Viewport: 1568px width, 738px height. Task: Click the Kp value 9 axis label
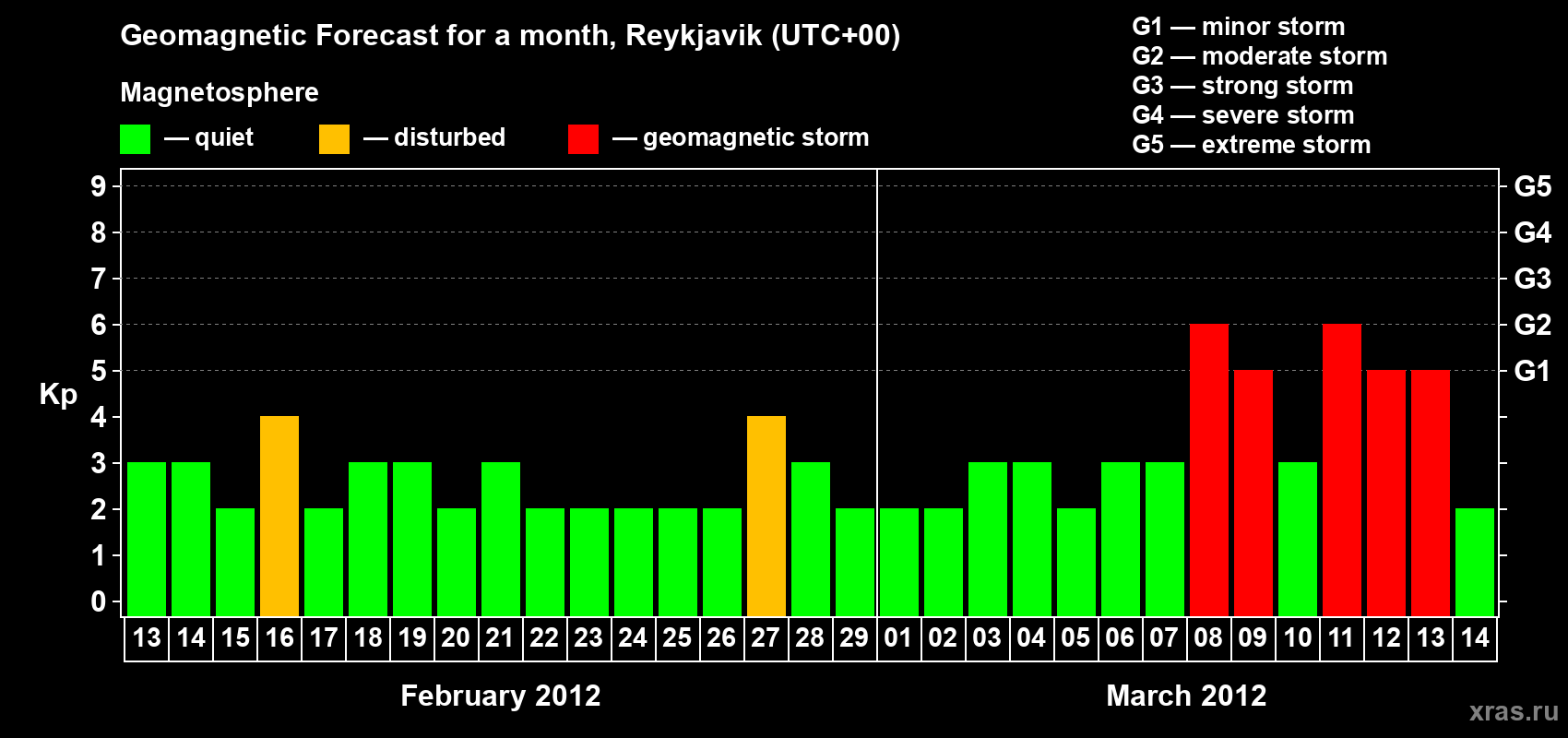(x=99, y=186)
